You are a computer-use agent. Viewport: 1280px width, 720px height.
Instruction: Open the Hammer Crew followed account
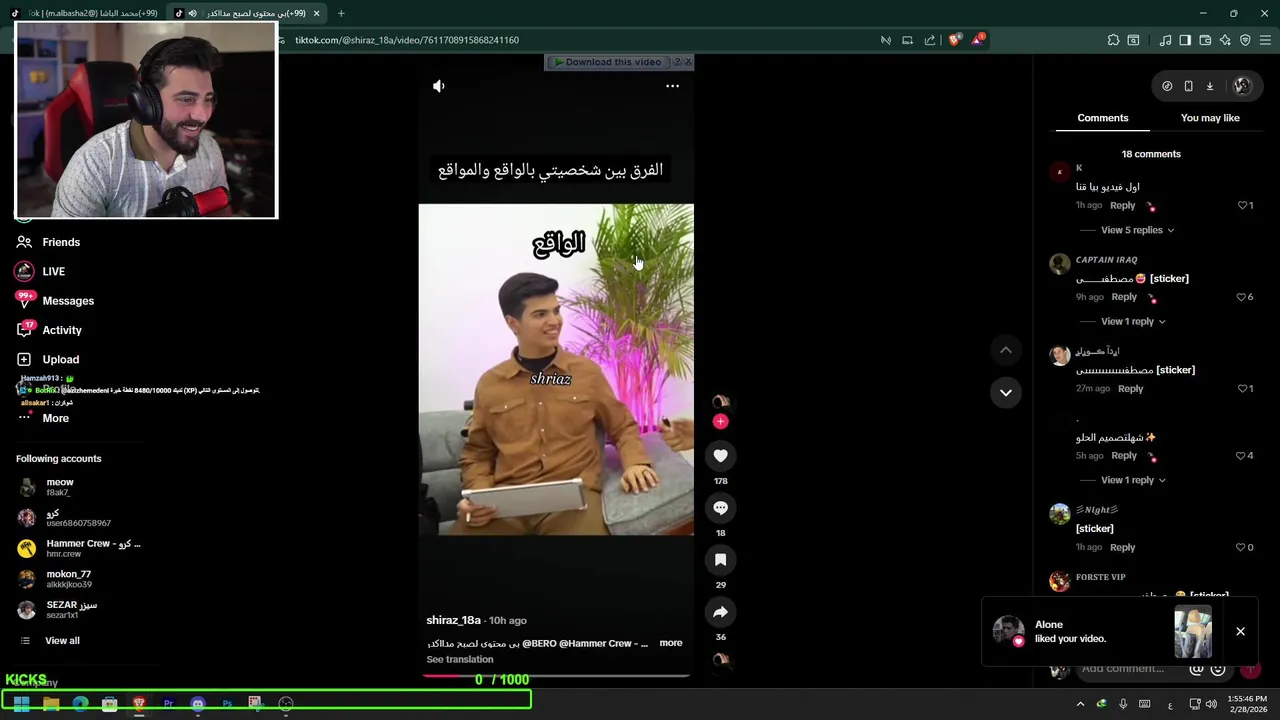pos(80,548)
